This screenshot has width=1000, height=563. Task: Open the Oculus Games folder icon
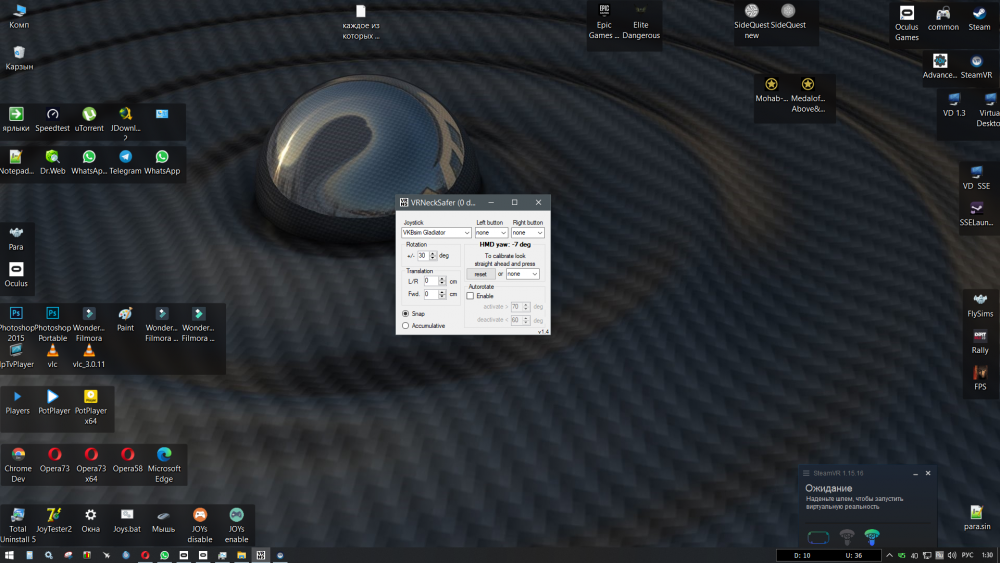pos(906,24)
